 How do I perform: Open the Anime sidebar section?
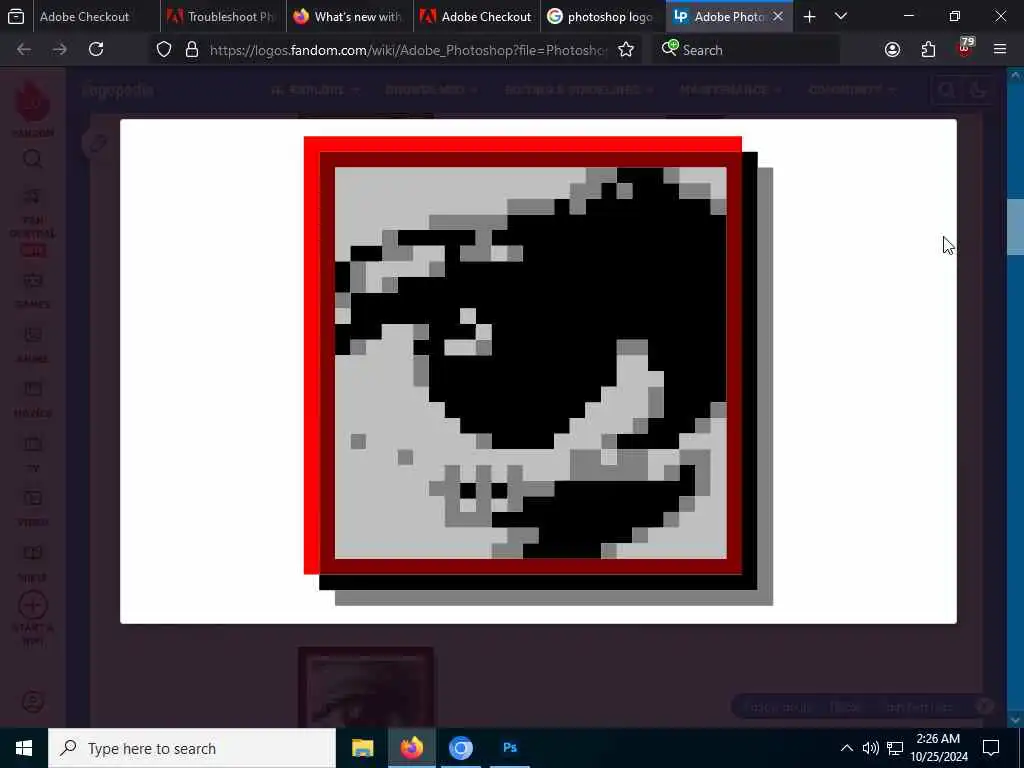click(33, 345)
